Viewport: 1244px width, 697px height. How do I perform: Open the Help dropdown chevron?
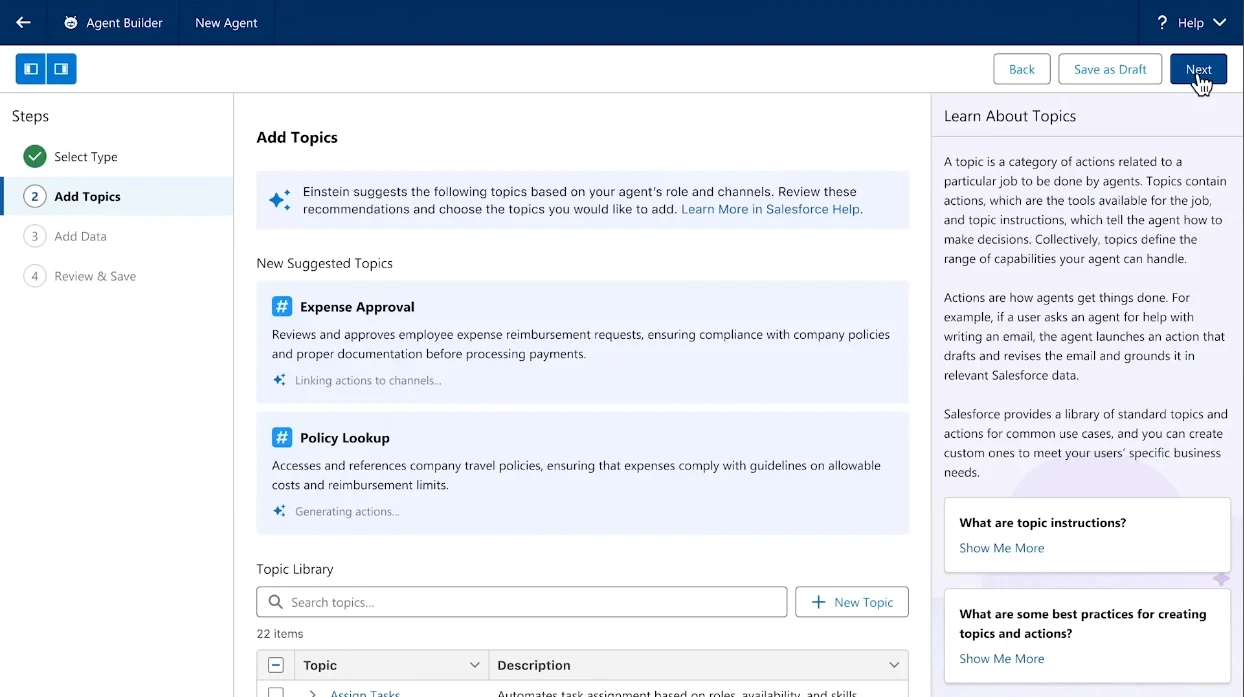pyautogui.click(x=1219, y=22)
